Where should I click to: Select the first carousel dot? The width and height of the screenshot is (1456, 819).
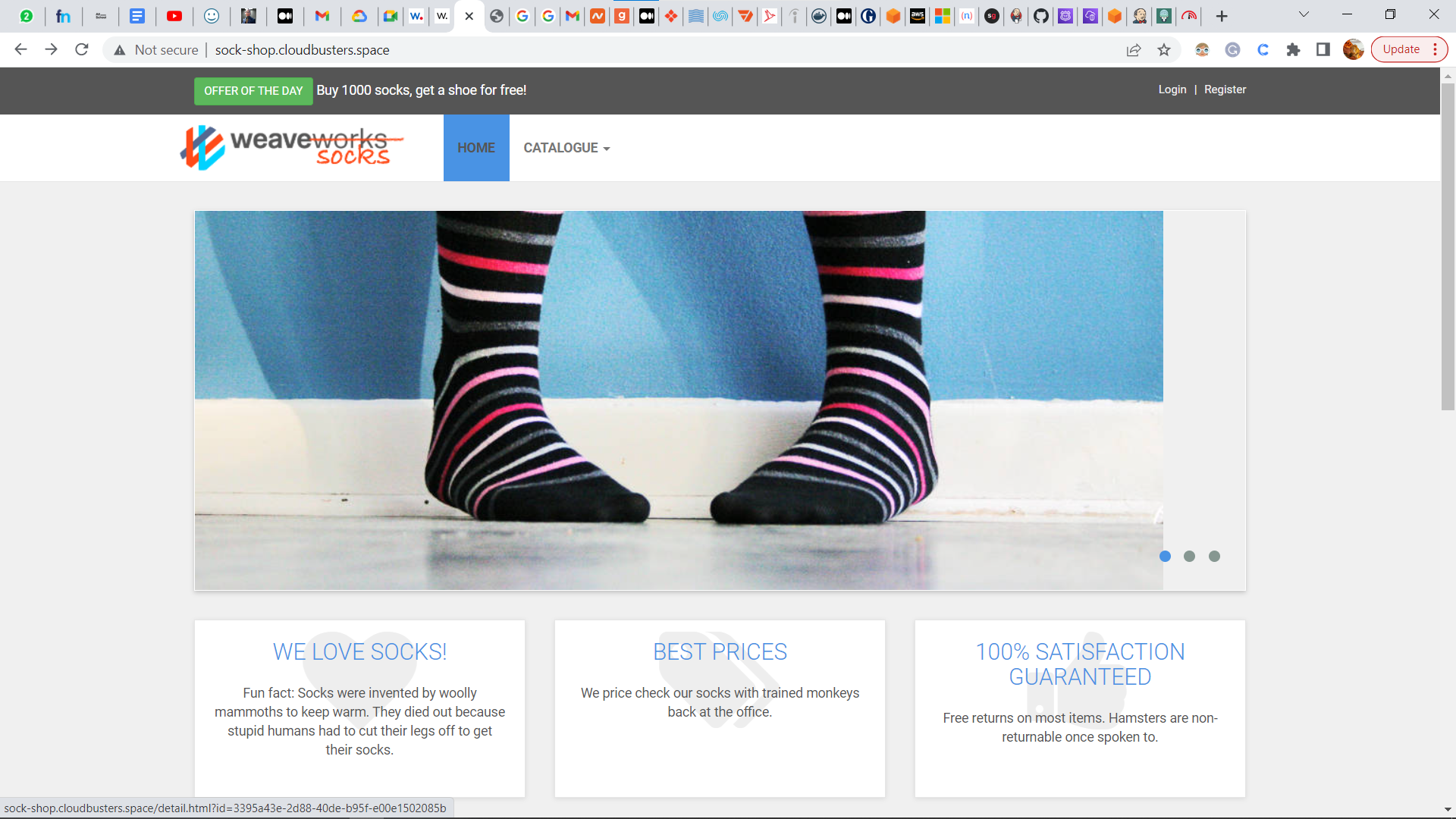pos(1165,557)
